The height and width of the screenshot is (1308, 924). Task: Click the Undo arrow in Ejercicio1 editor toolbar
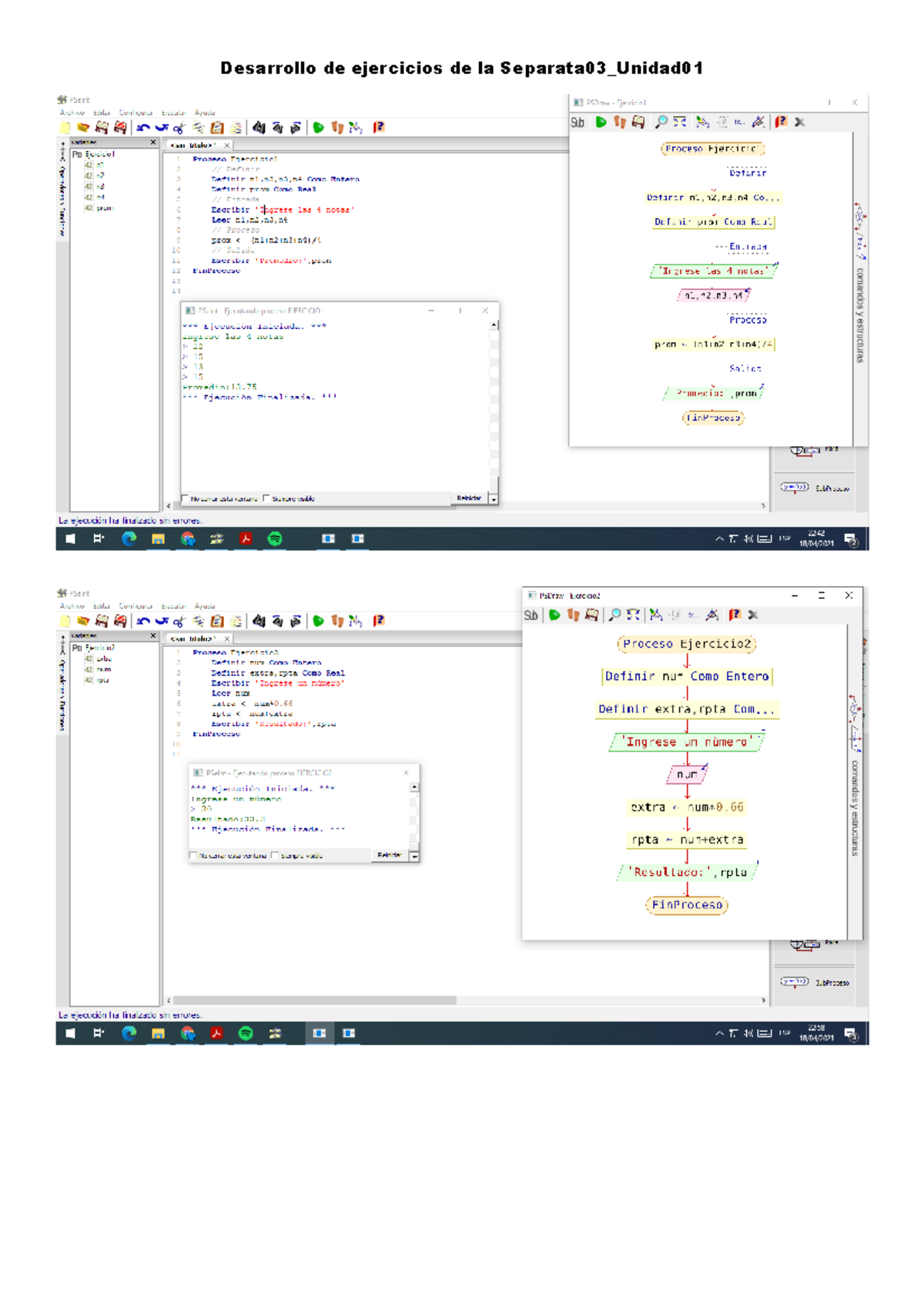tap(143, 128)
